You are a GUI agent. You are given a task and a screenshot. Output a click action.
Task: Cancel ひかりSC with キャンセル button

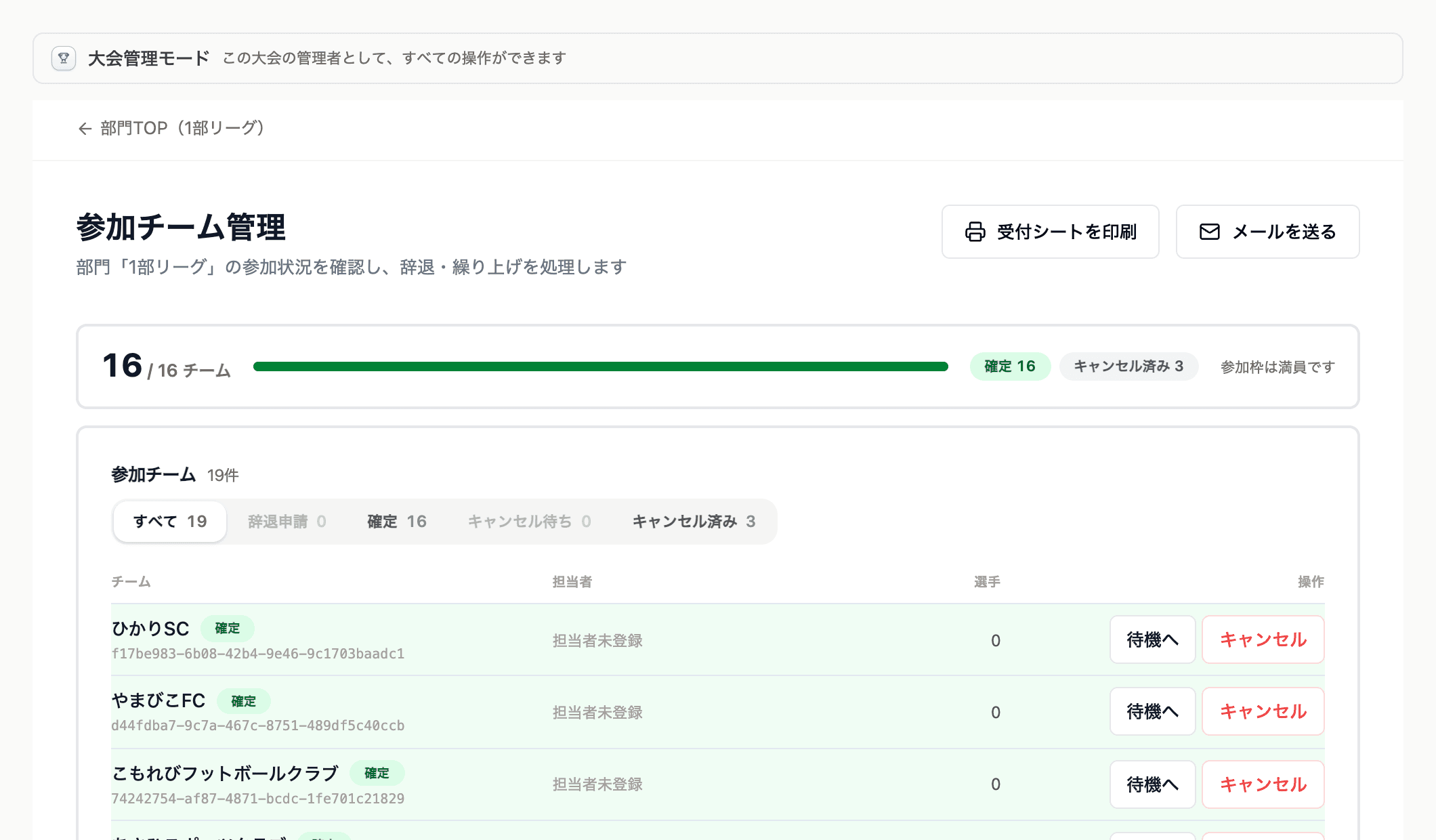click(x=1263, y=639)
